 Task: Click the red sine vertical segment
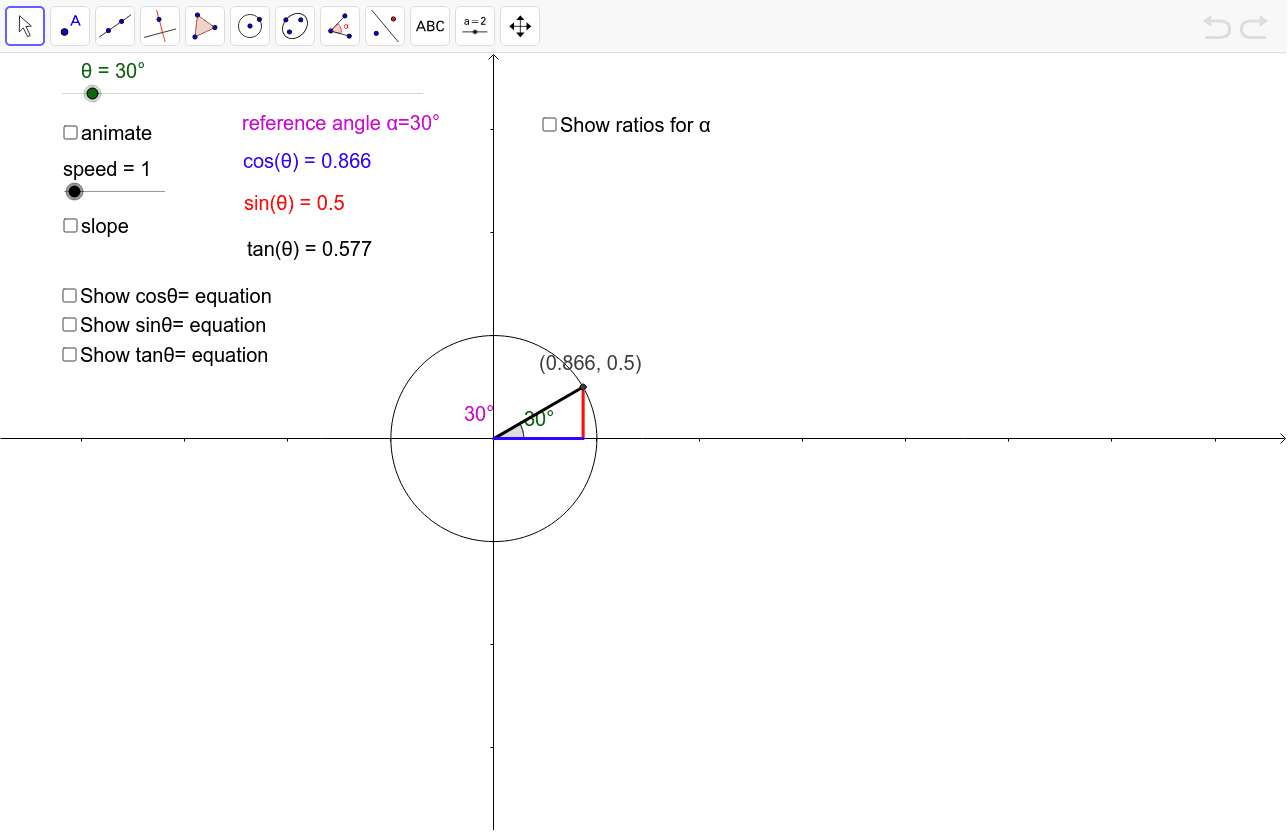[x=583, y=413]
